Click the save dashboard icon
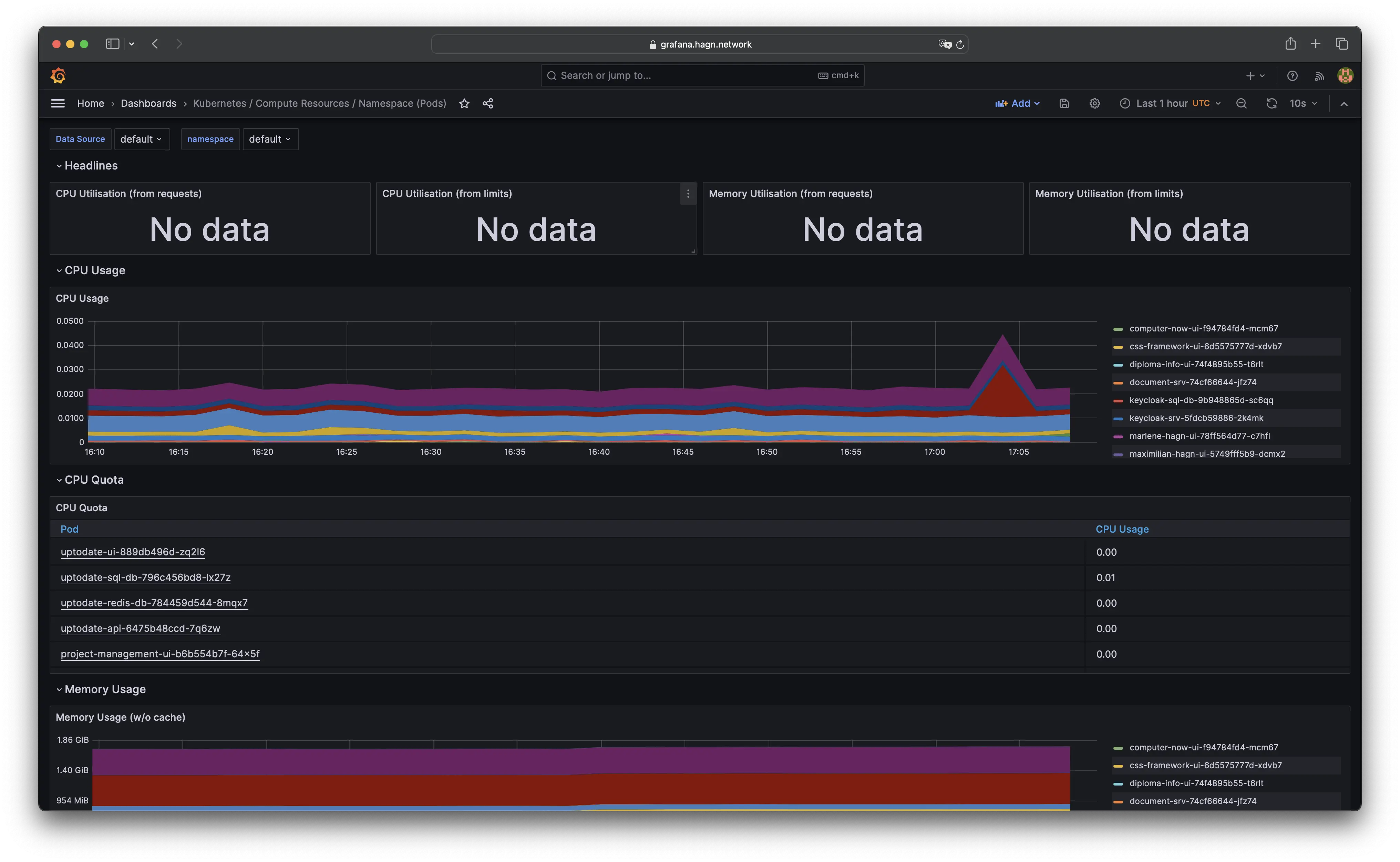 [1064, 103]
